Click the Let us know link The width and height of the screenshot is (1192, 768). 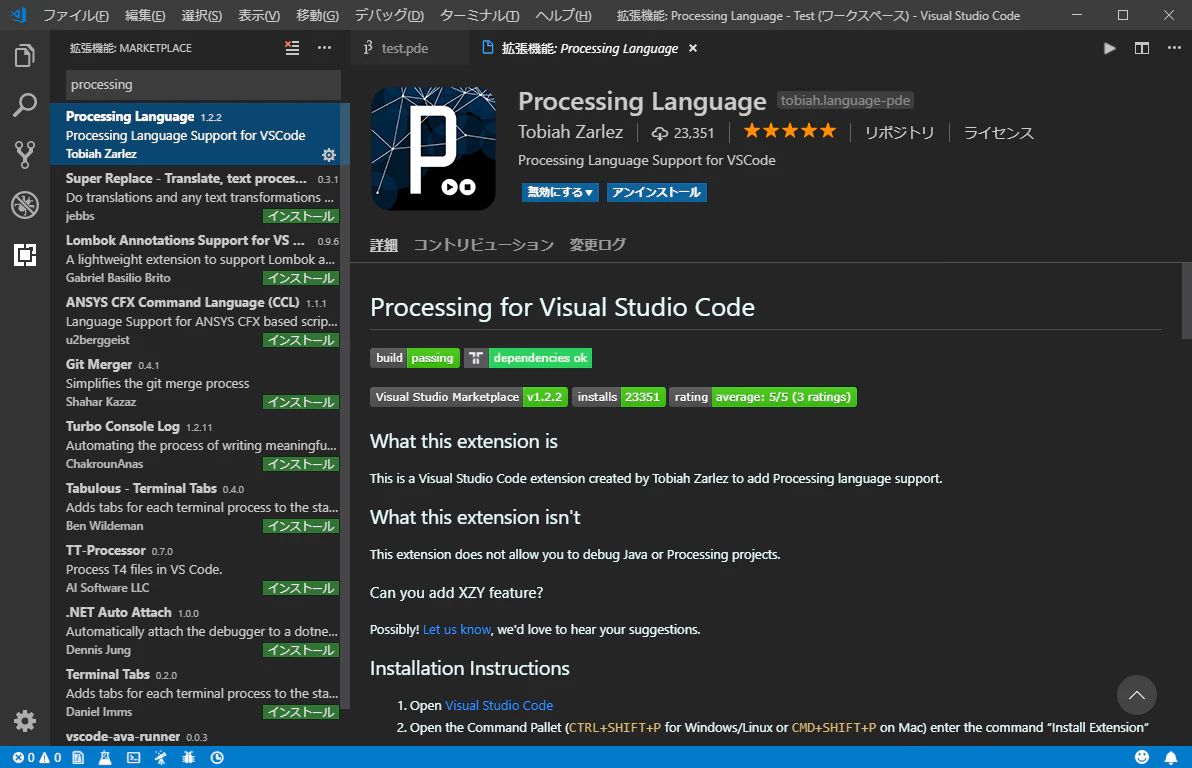click(x=457, y=630)
